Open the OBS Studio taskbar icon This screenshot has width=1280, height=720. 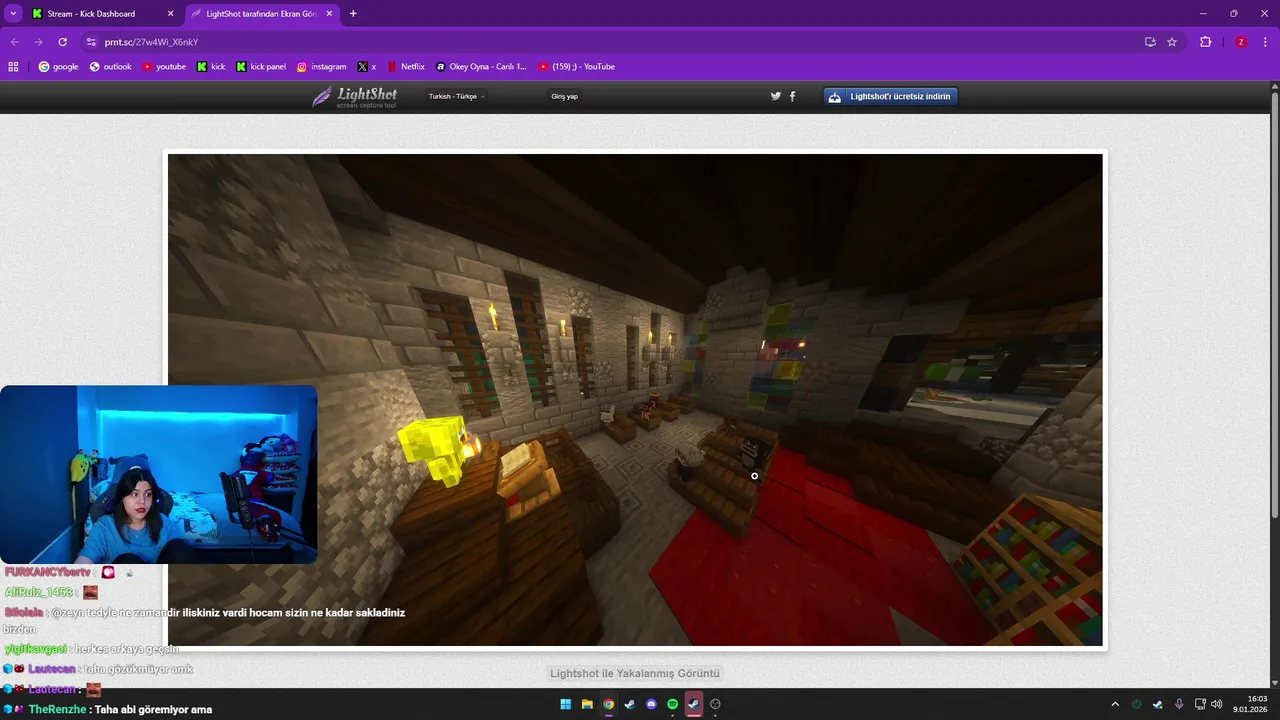point(715,704)
